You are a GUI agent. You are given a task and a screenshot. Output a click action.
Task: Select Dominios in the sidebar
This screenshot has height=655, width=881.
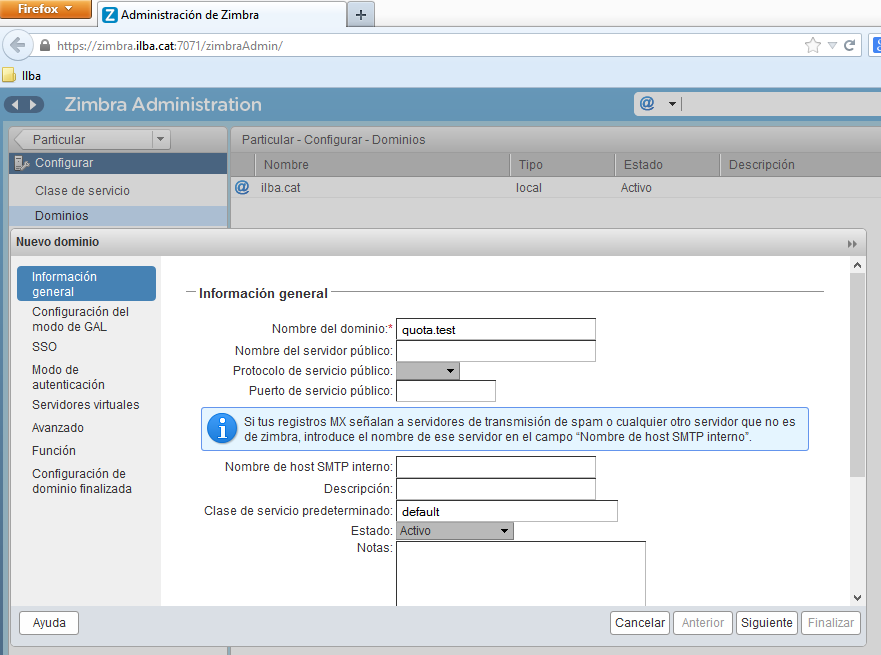click(x=118, y=216)
